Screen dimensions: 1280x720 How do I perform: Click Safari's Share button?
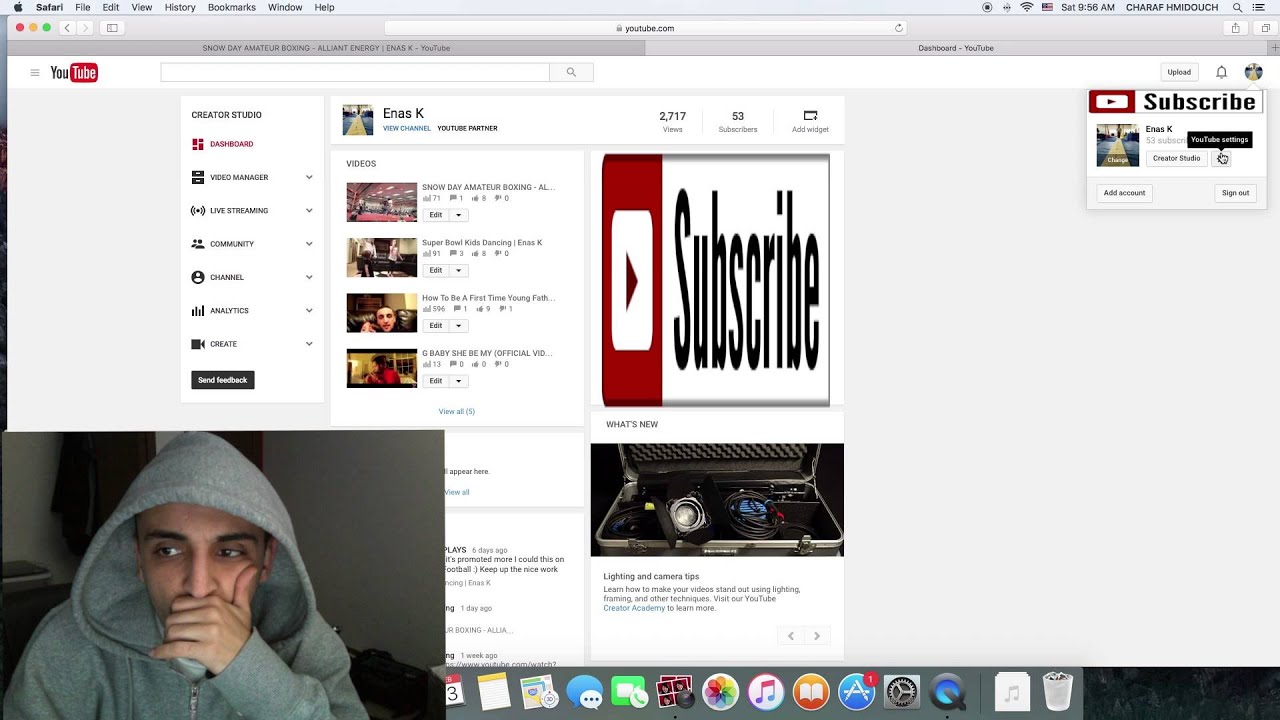tap(1236, 28)
